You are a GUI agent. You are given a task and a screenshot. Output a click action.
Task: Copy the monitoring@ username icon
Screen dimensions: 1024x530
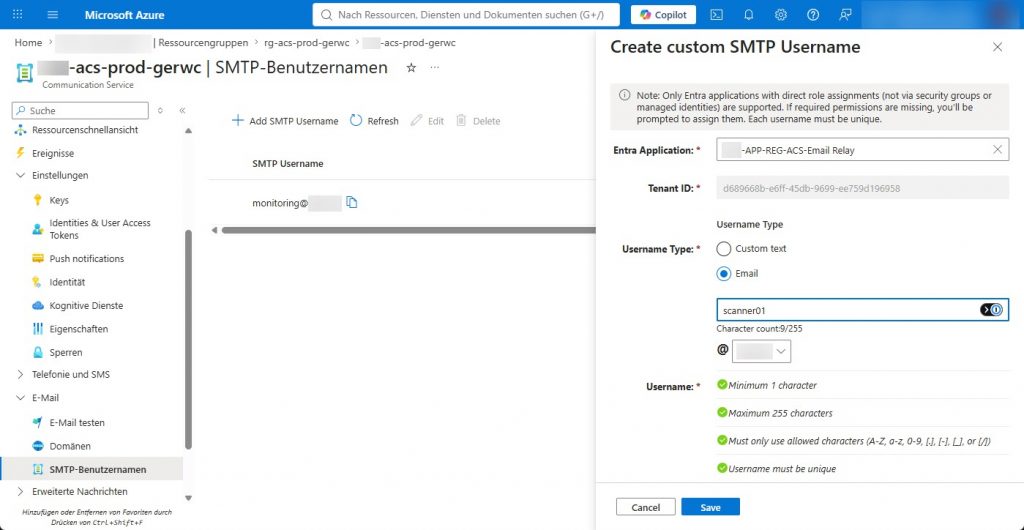tap(352, 202)
